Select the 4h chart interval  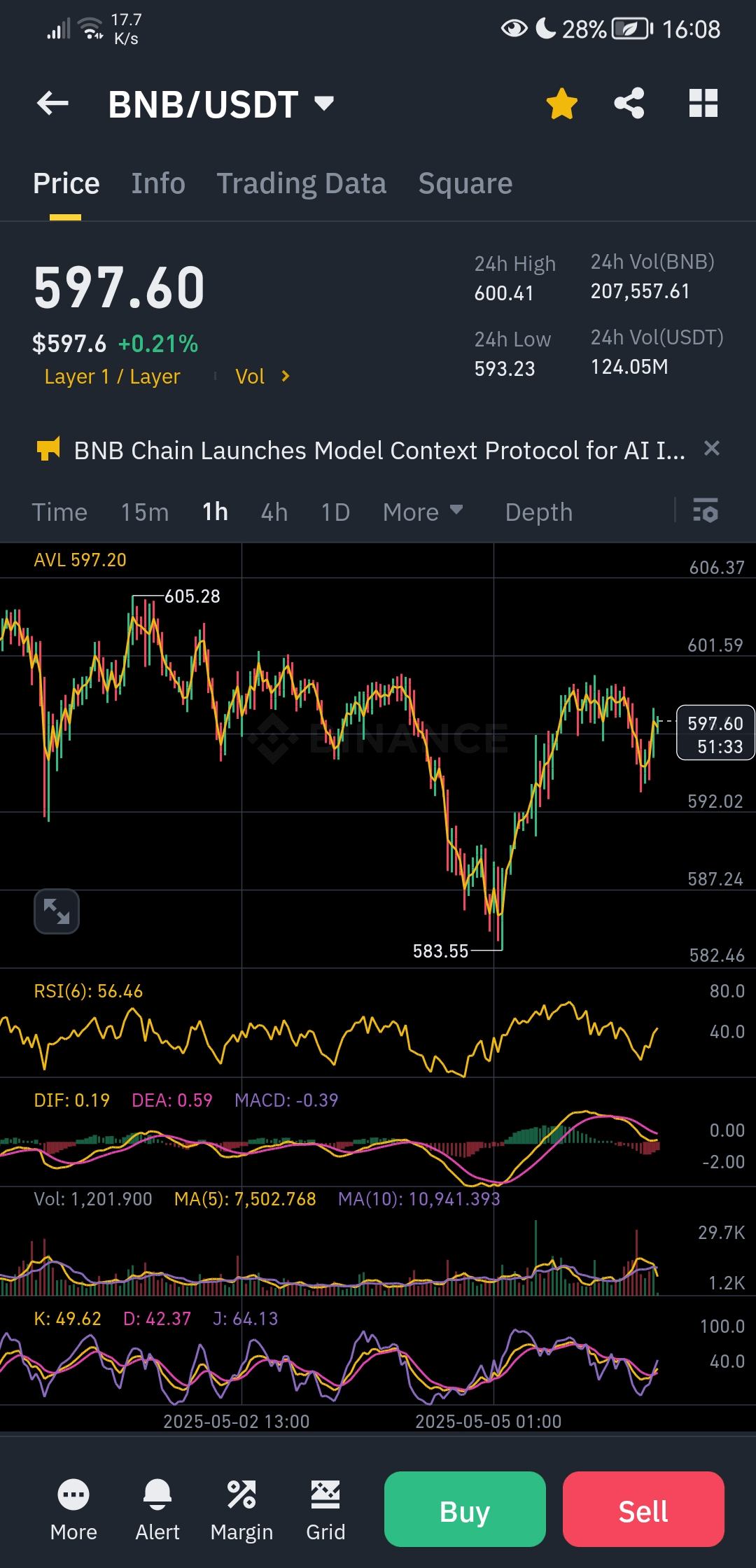click(x=274, y=512)
